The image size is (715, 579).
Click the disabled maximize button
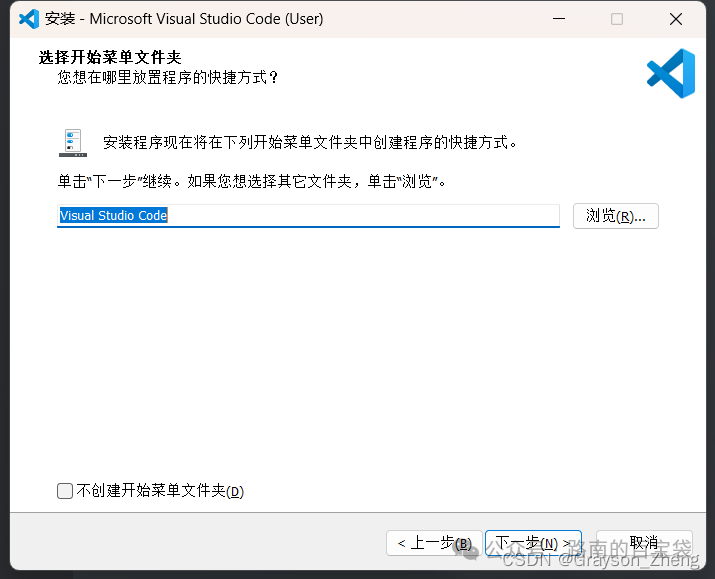pyautogui.click(x=617, y=19)
